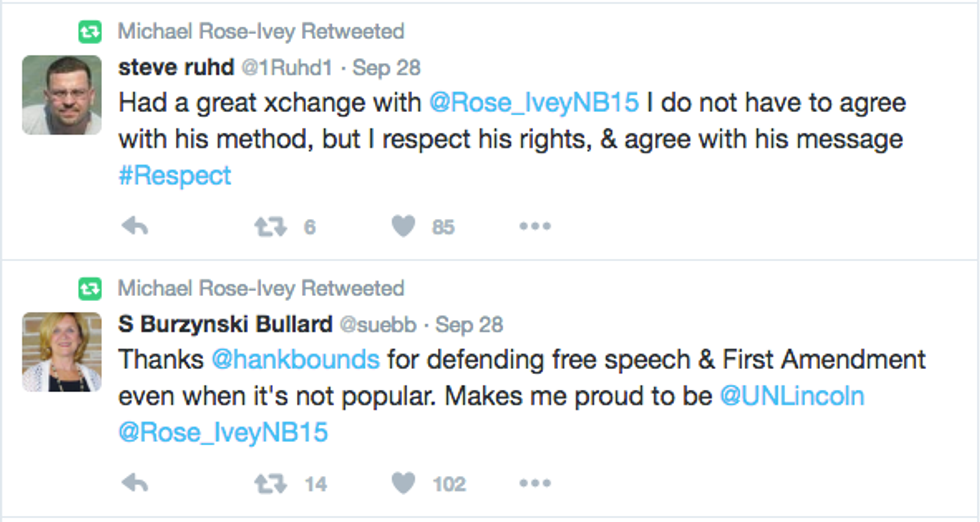Screen dimensions: 980x522
Task: Open steve ruhd's profile photo
Action: pyautogui.click(x=62, y=95)
